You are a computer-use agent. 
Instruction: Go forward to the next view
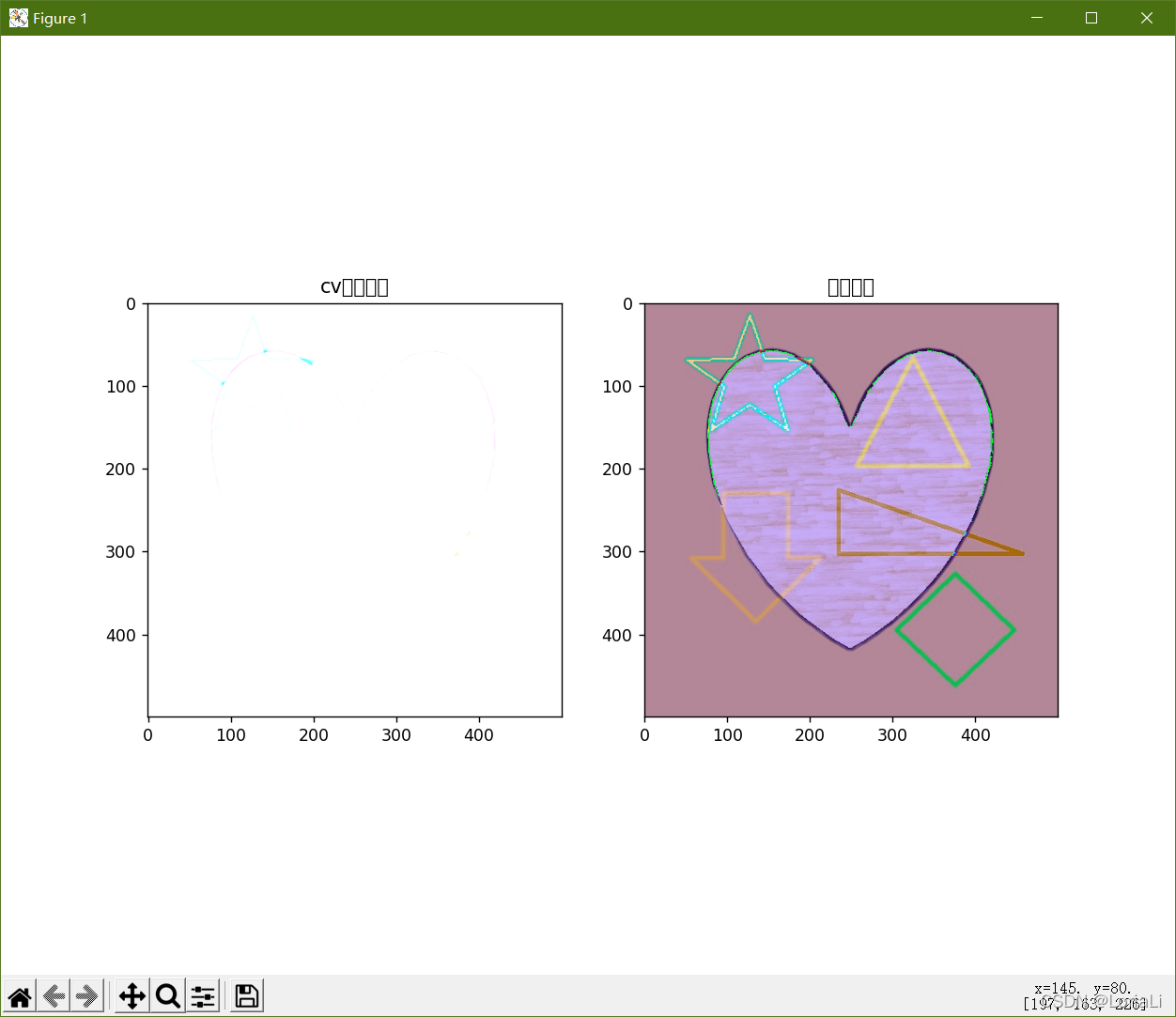(87, 996)
